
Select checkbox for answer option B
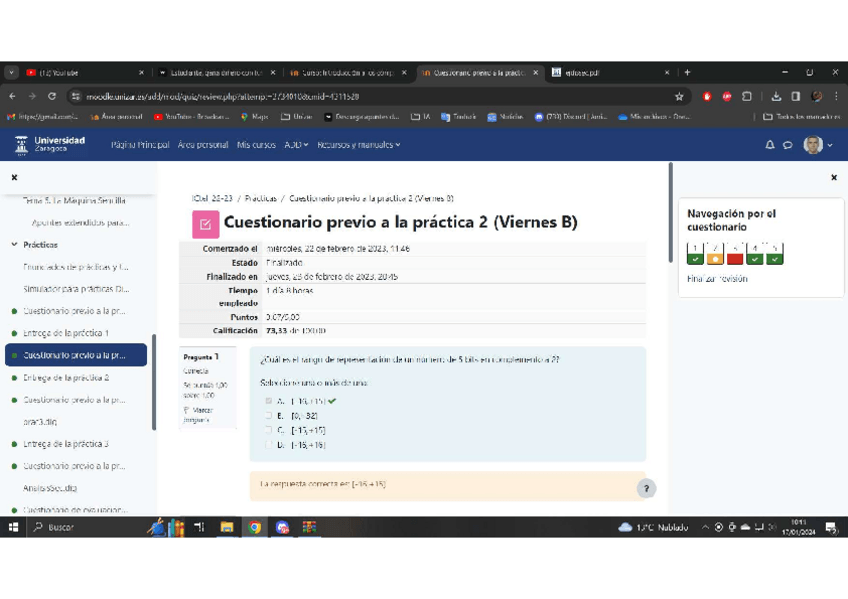(x=268, y=416)
